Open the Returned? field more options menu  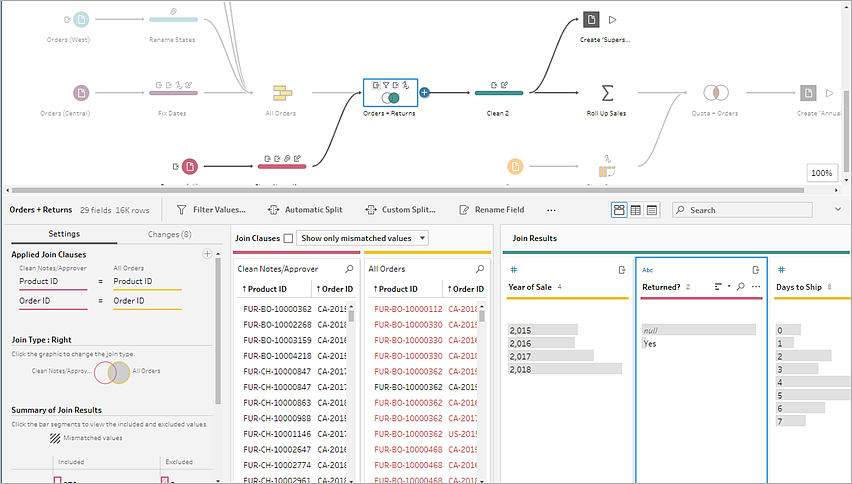pos(756,286)
